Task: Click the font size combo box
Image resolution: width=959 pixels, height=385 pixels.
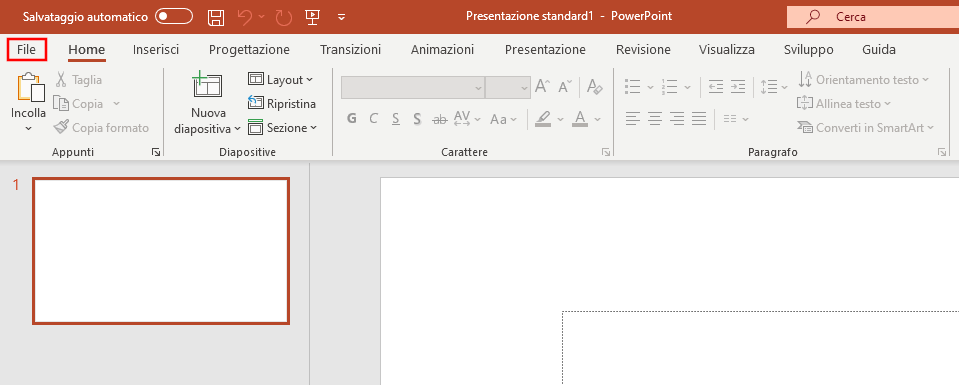Action: (x=508, y=88)
